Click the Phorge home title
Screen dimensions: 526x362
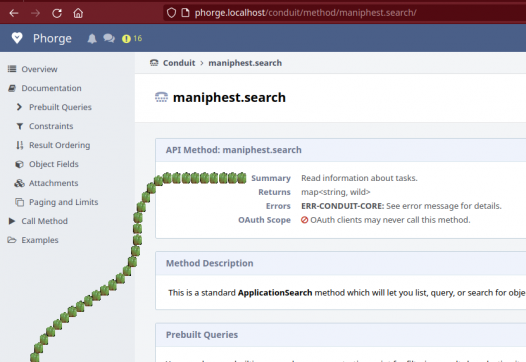(52, 39)
